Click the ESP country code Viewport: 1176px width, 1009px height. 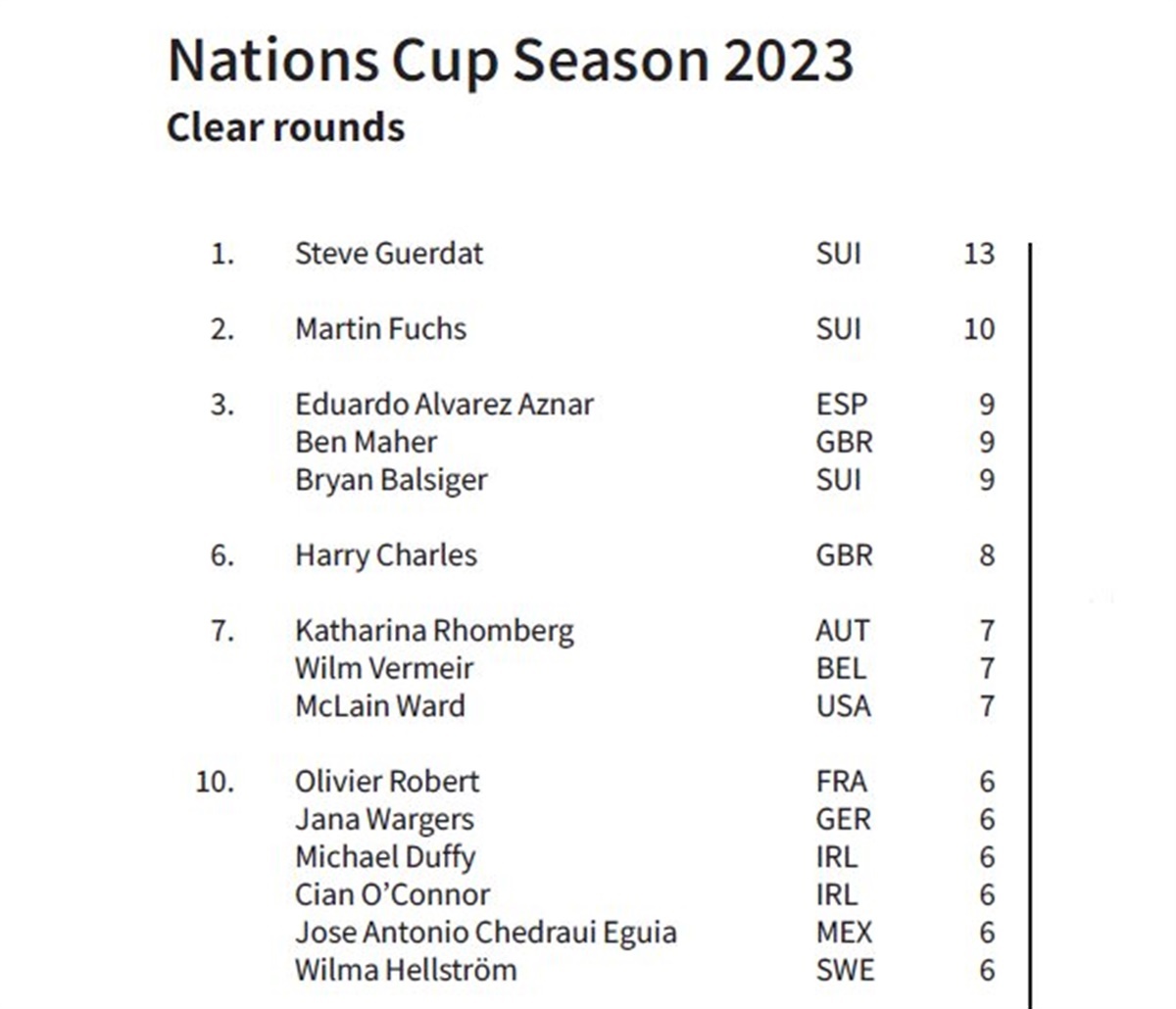841,405
